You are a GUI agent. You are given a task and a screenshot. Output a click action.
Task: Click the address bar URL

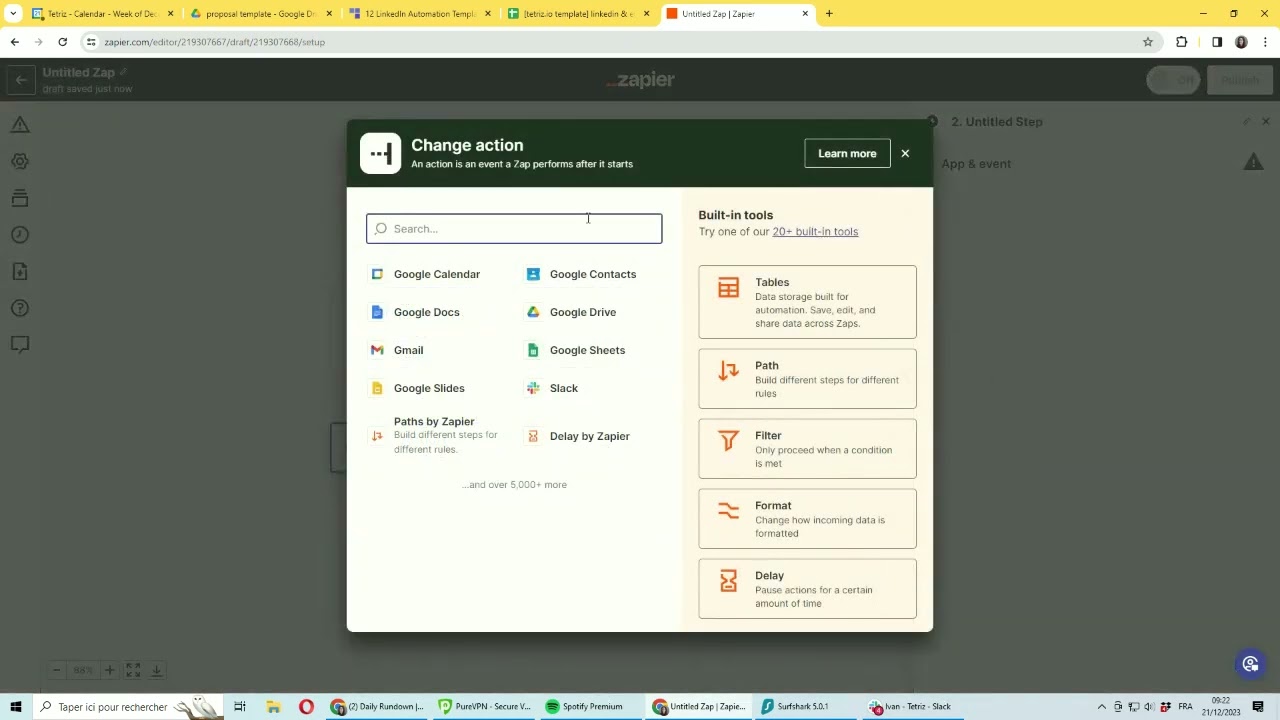214,42
